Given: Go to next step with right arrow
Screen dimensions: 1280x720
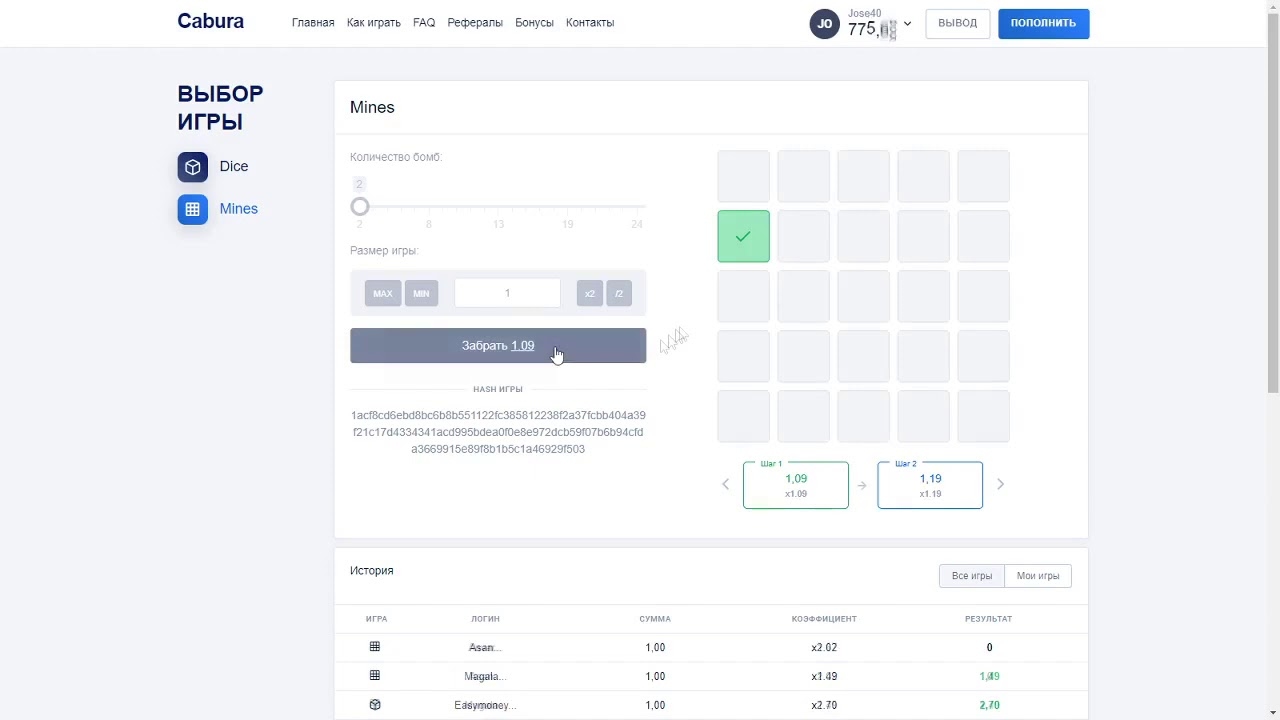Looking at the screenshot, I should pos(1000,485).
